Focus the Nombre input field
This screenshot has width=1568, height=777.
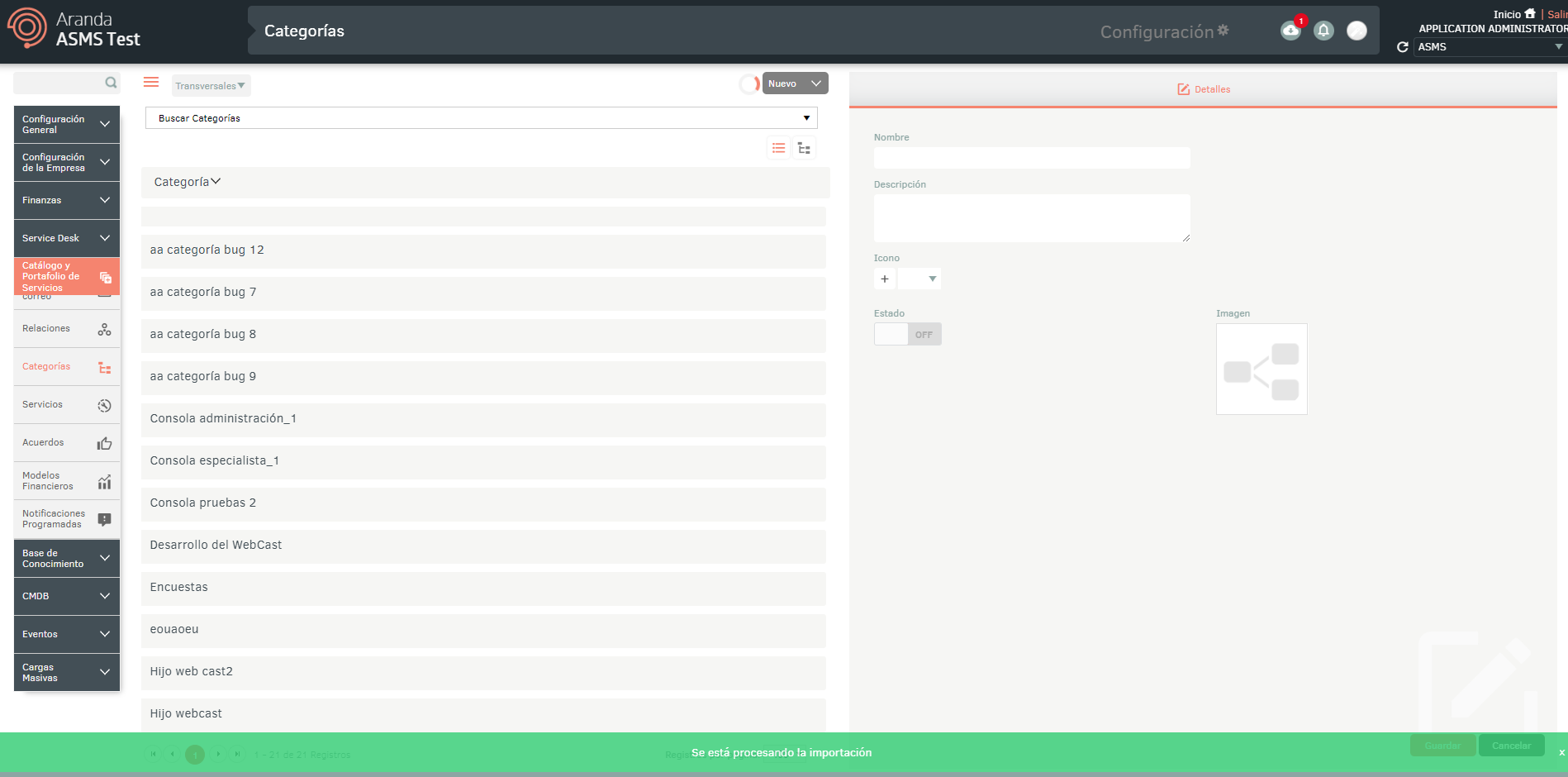[1032, 158]
